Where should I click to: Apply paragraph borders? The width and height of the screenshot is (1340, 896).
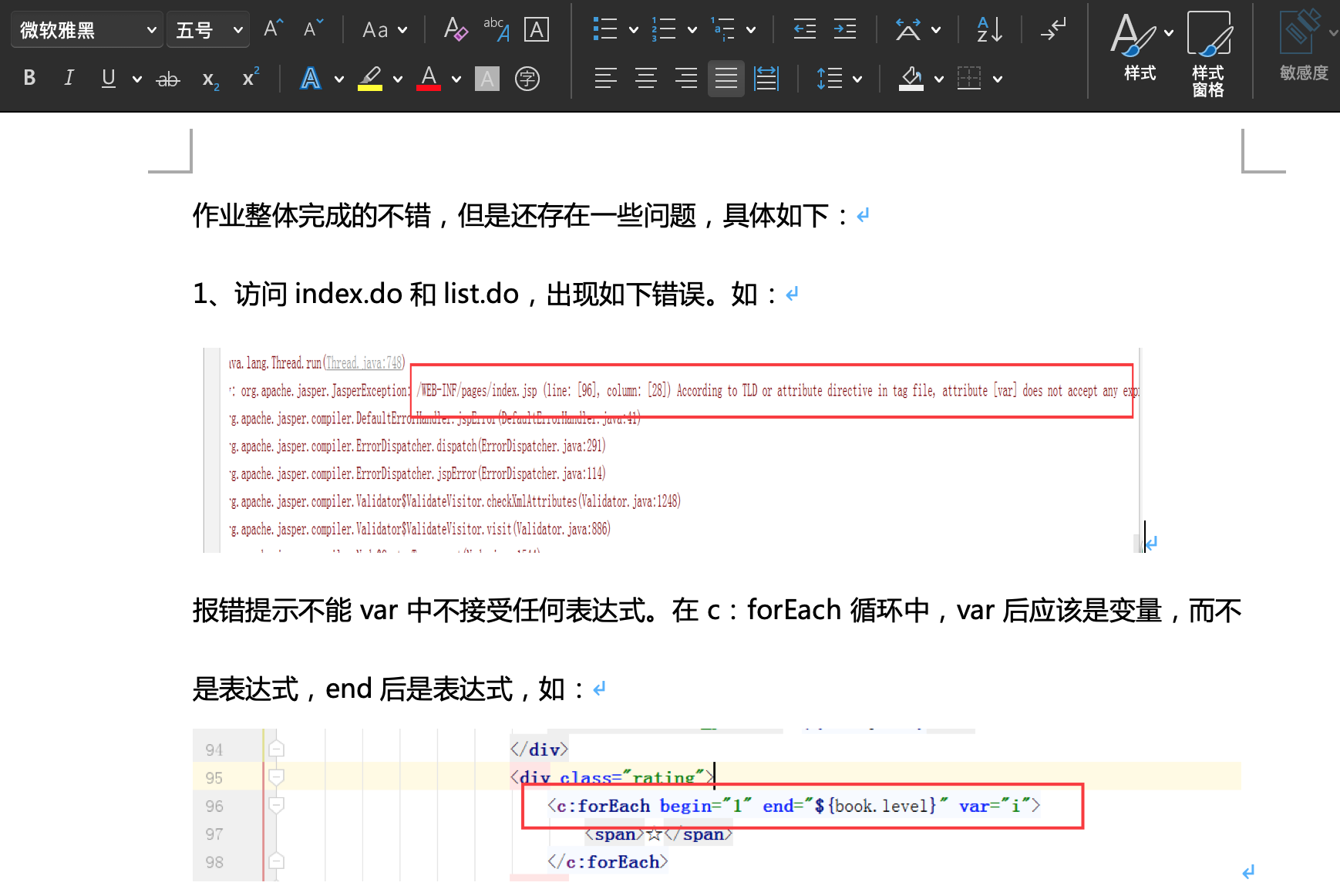[x=969, y=78]
